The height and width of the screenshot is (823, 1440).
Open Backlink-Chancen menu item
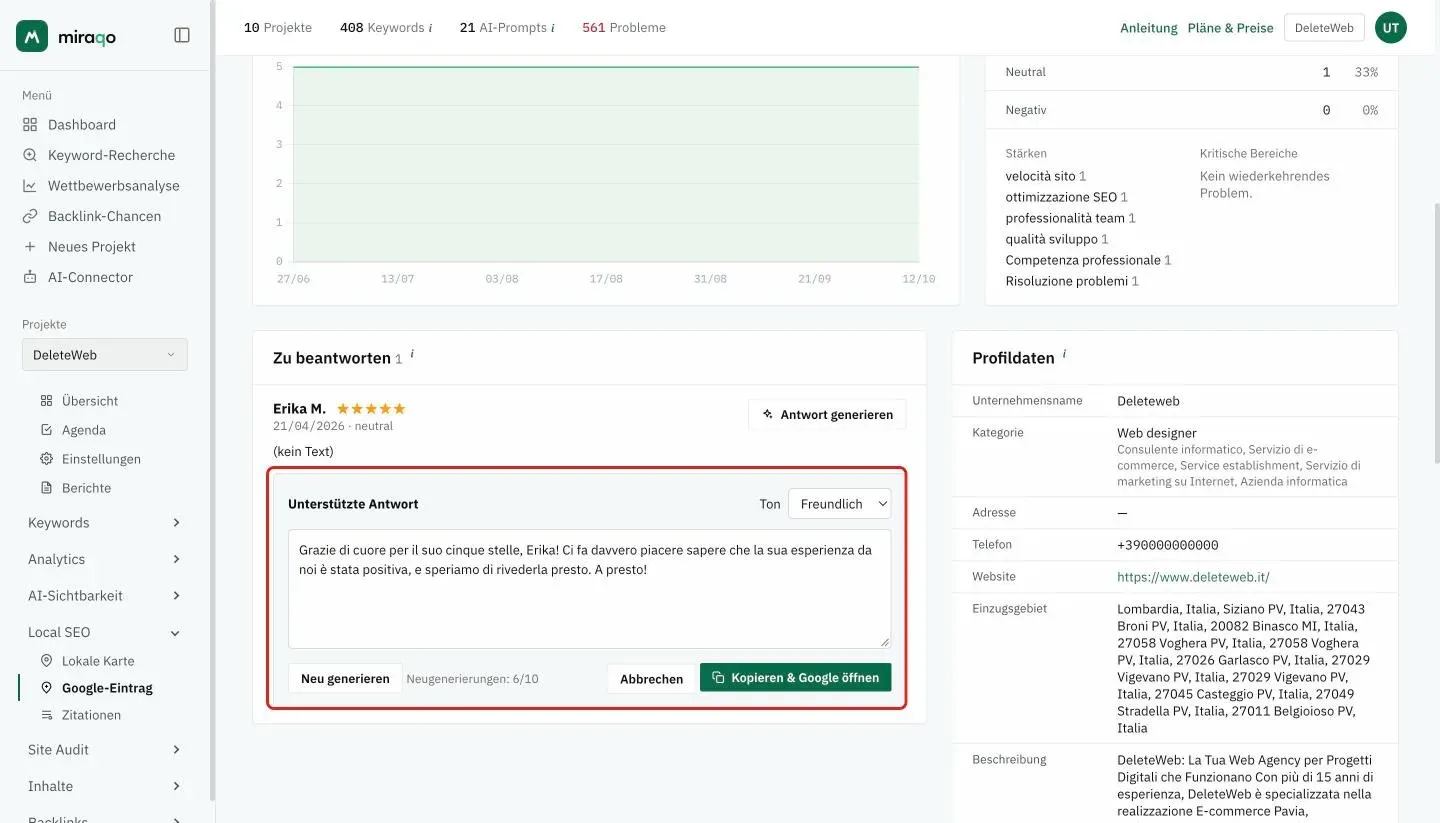(x=105, y=216)
